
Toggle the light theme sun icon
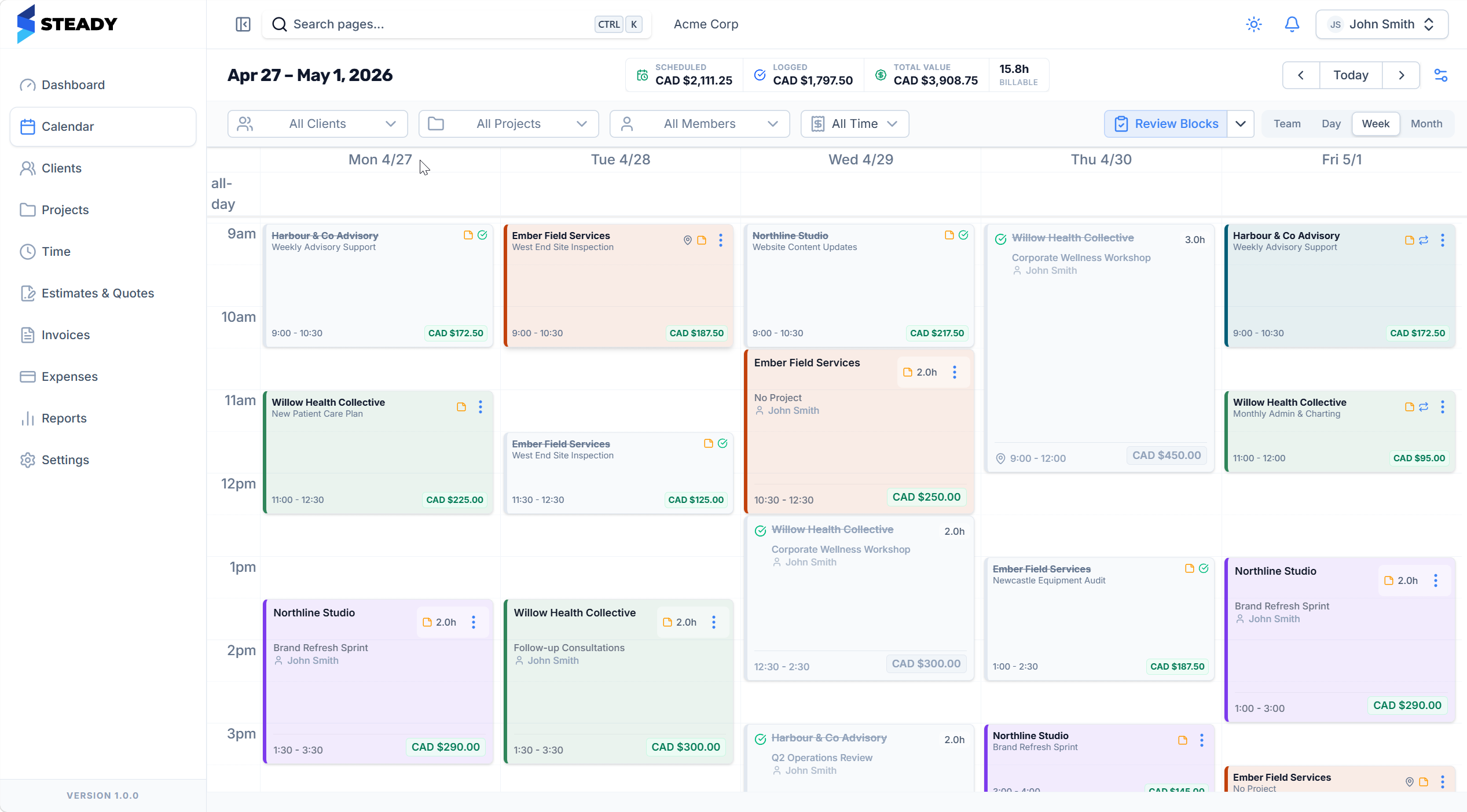(x=1254, y=24)
